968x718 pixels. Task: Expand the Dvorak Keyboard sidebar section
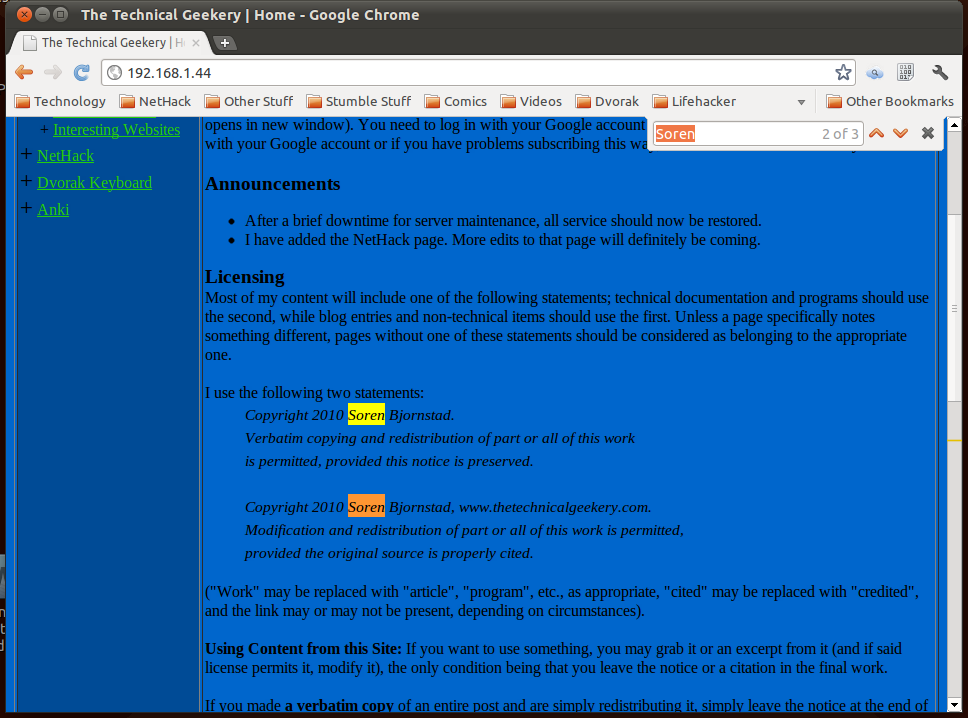pos(26,181)
